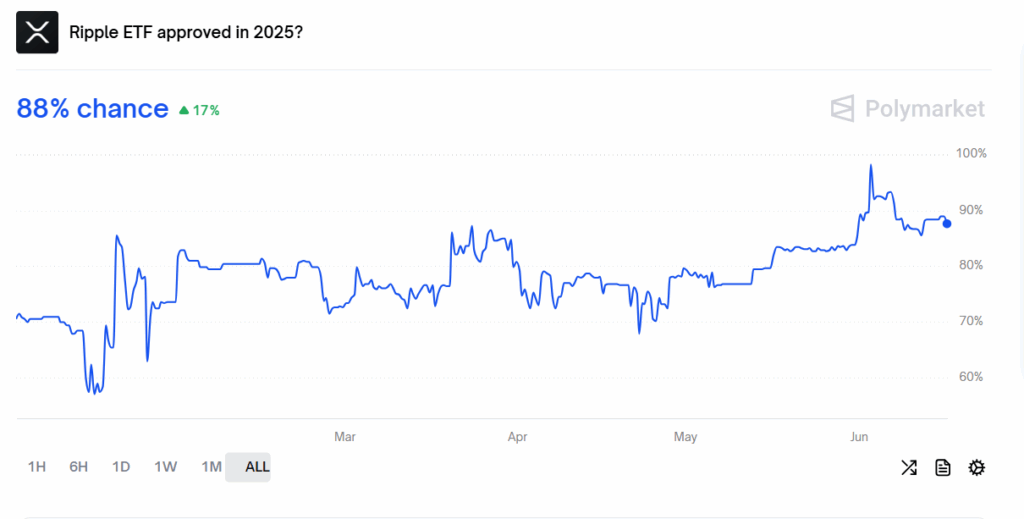
Task: Select the 1M time range
Action: coord(212,467)
